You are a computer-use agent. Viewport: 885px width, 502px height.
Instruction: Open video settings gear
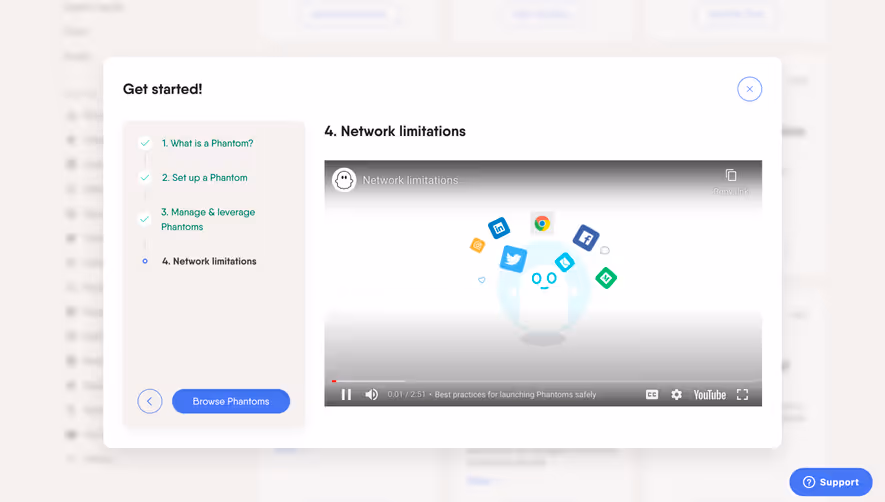[676, 395]
